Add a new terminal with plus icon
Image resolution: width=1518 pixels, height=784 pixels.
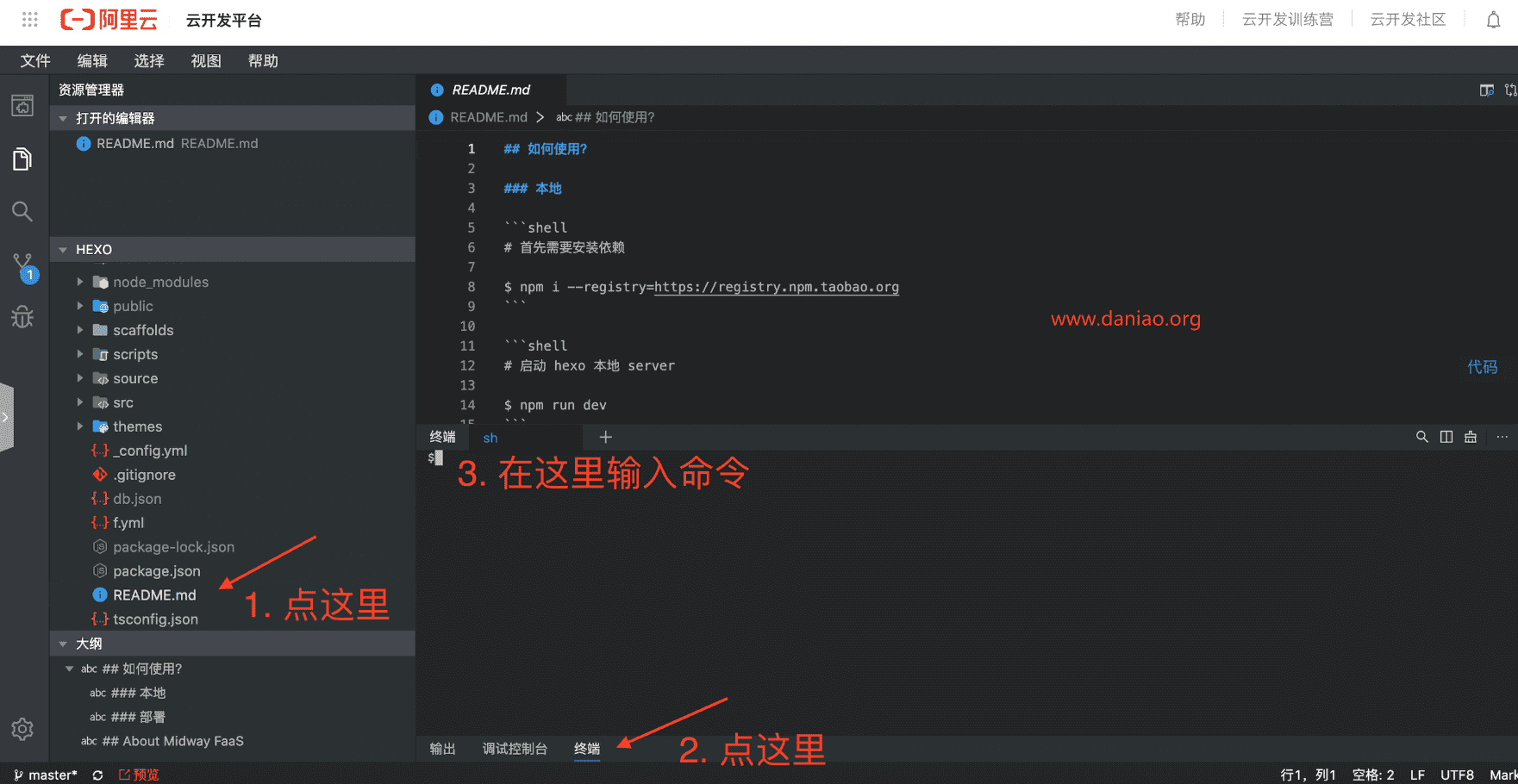605,437
